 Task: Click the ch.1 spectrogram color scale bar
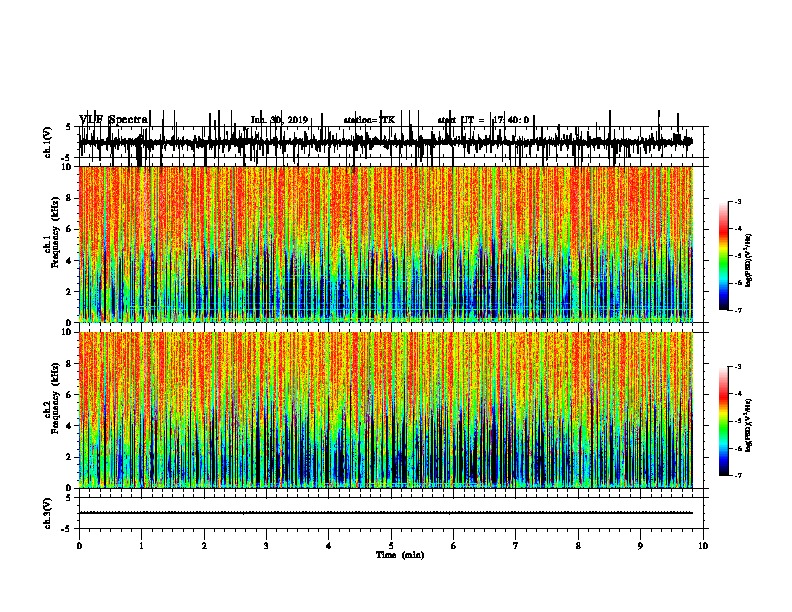pos(724,256)
